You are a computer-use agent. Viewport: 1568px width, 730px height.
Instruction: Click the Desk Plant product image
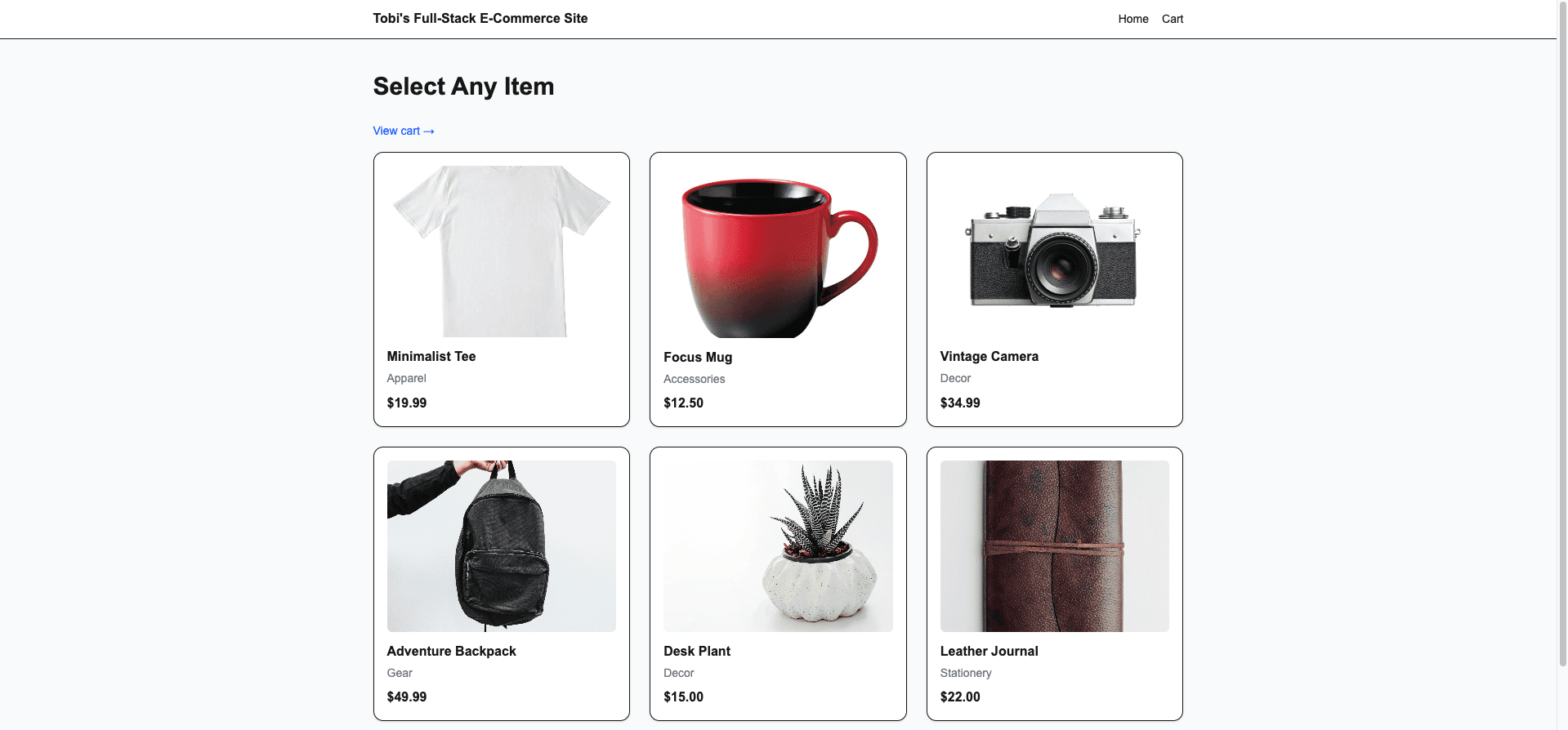(777, 545)
